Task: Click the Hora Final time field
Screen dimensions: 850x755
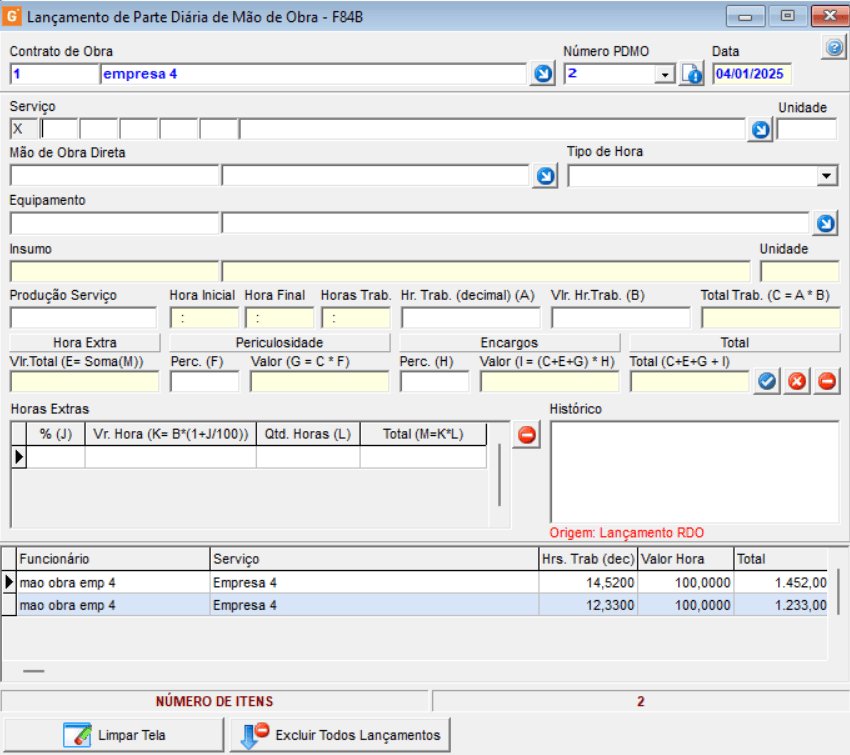Action: click(279, 318)
